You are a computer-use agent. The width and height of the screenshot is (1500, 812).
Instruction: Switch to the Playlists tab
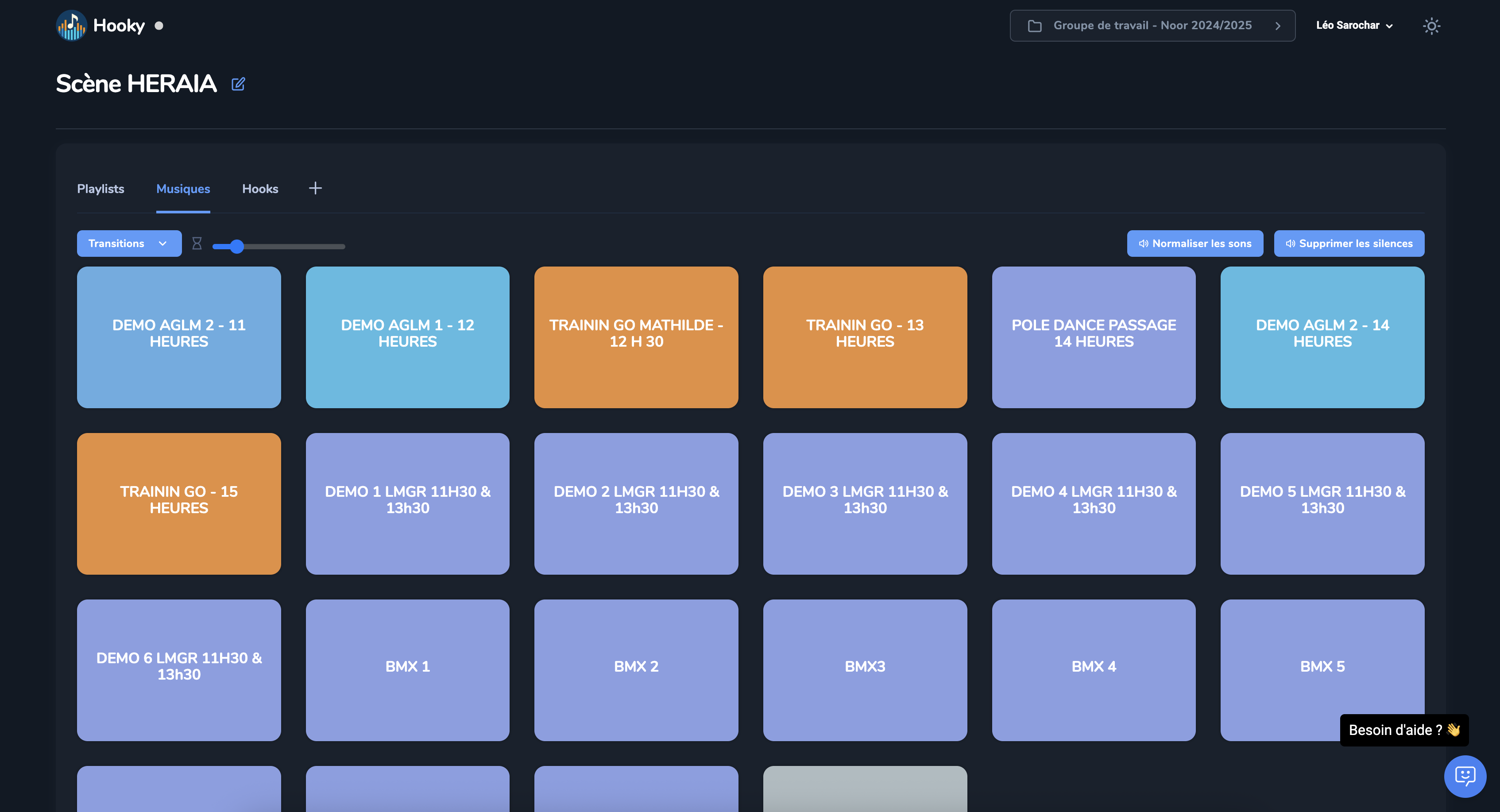[x=100, y=189]
